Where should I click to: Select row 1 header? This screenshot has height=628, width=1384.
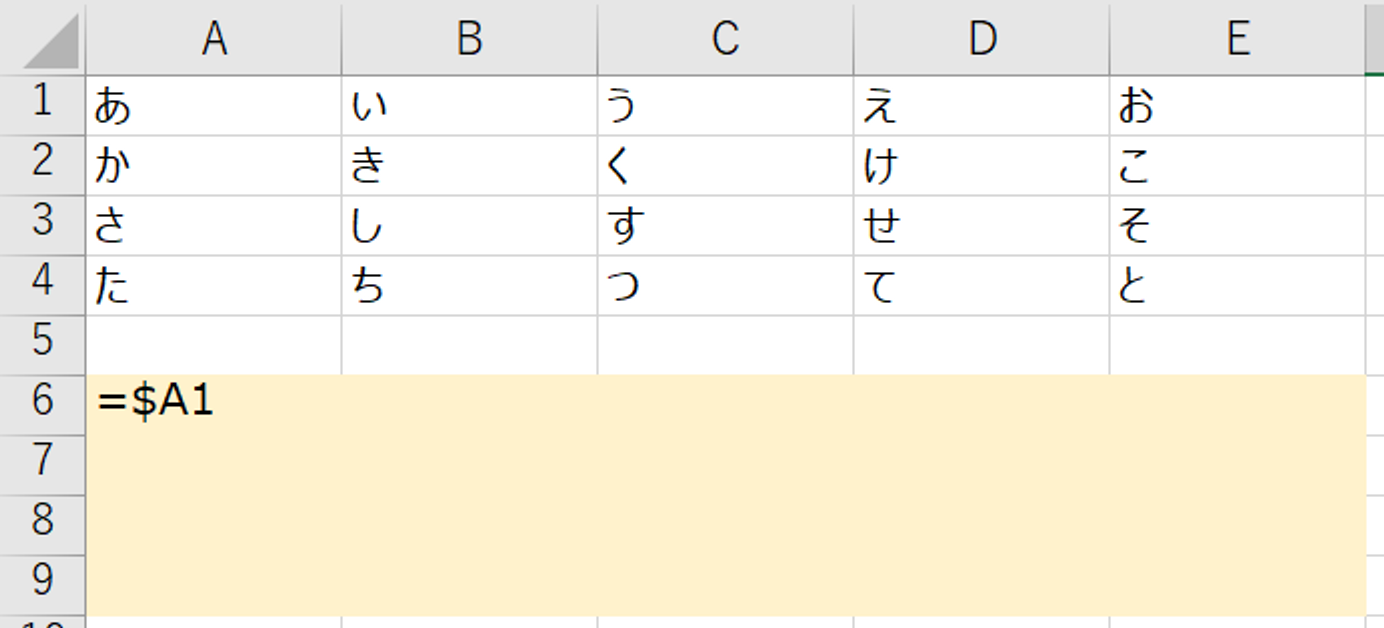[42, 105]
